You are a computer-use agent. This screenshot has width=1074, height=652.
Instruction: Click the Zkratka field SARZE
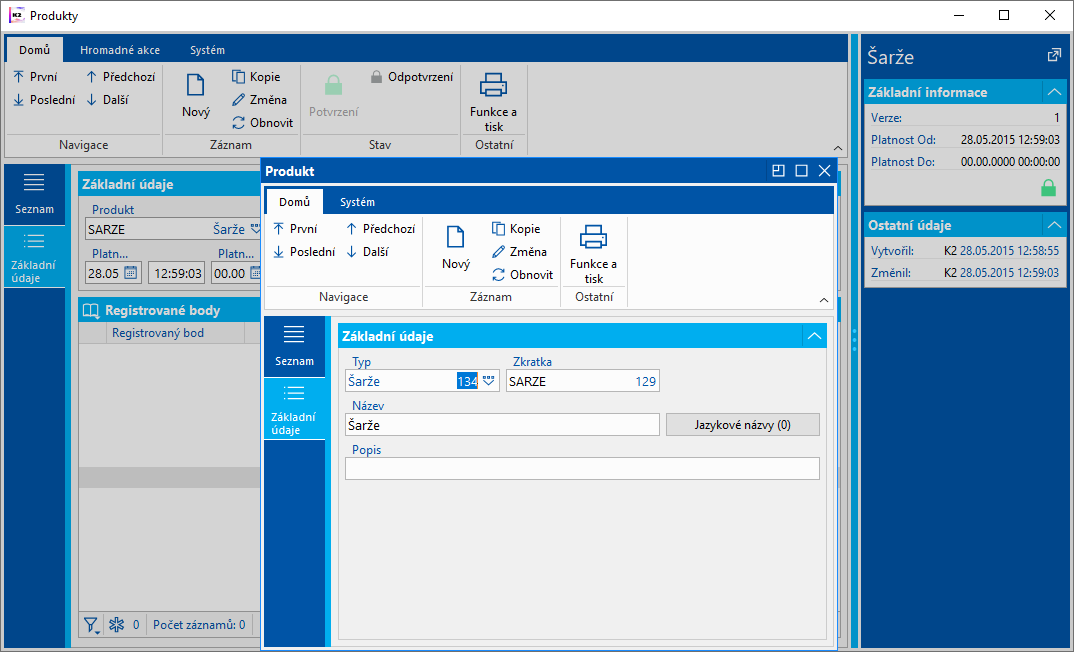click(x=582, y=381)
